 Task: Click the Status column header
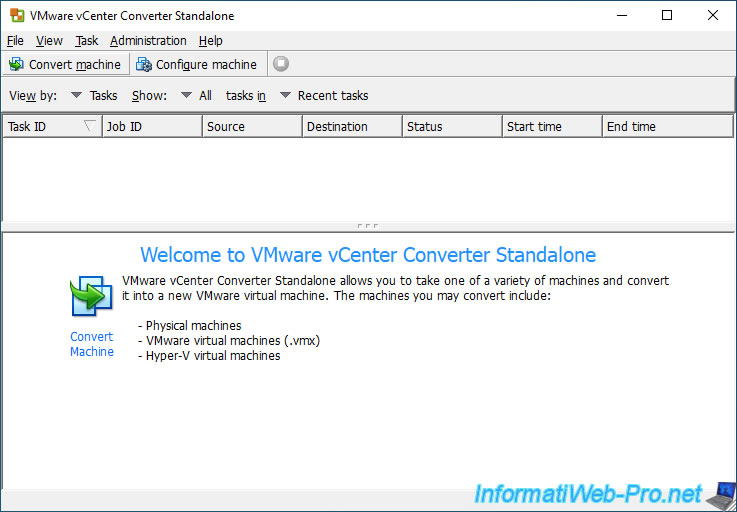[452, 126]
